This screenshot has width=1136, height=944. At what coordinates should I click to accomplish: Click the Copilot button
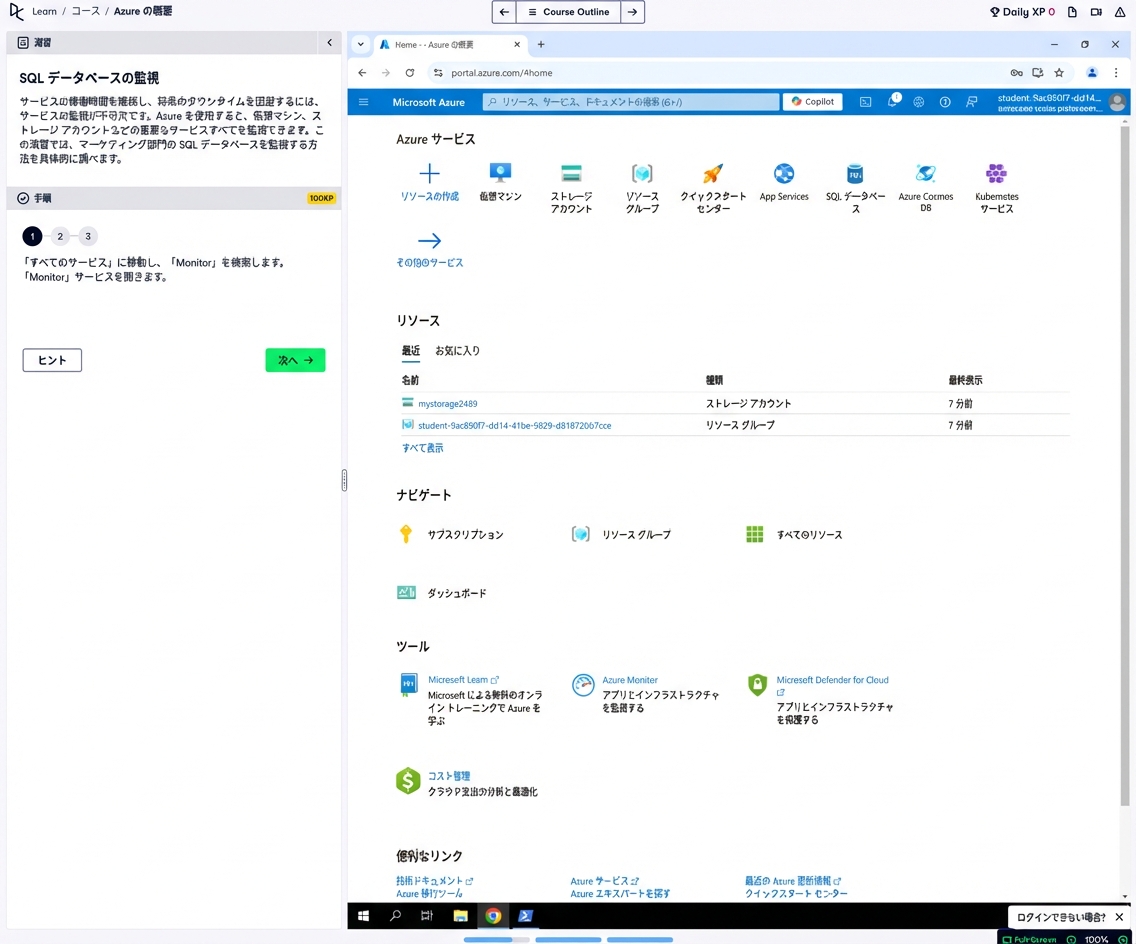(812, 102)
